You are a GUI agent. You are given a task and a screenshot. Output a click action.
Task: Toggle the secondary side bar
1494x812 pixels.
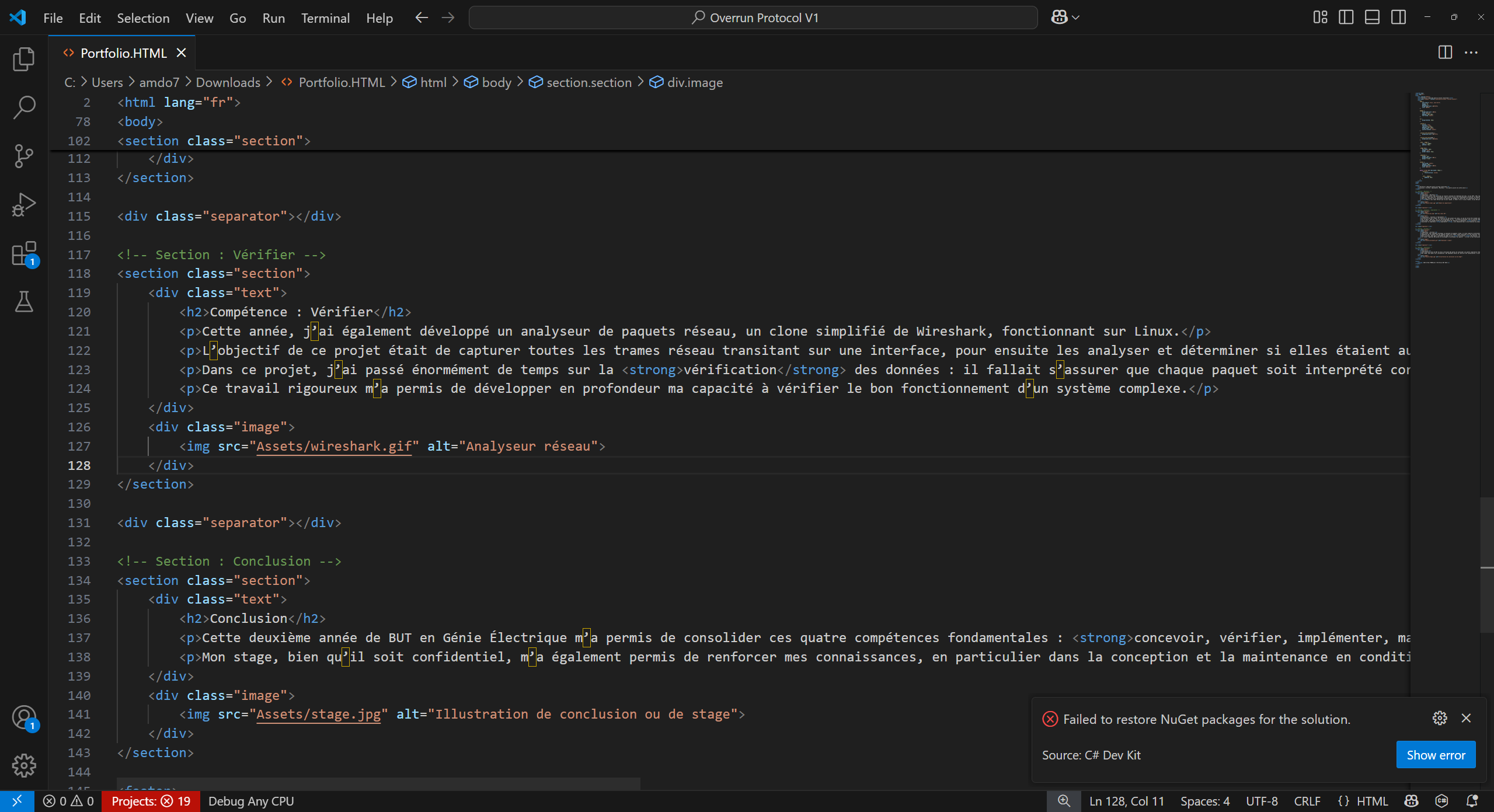coord(1399,18)
